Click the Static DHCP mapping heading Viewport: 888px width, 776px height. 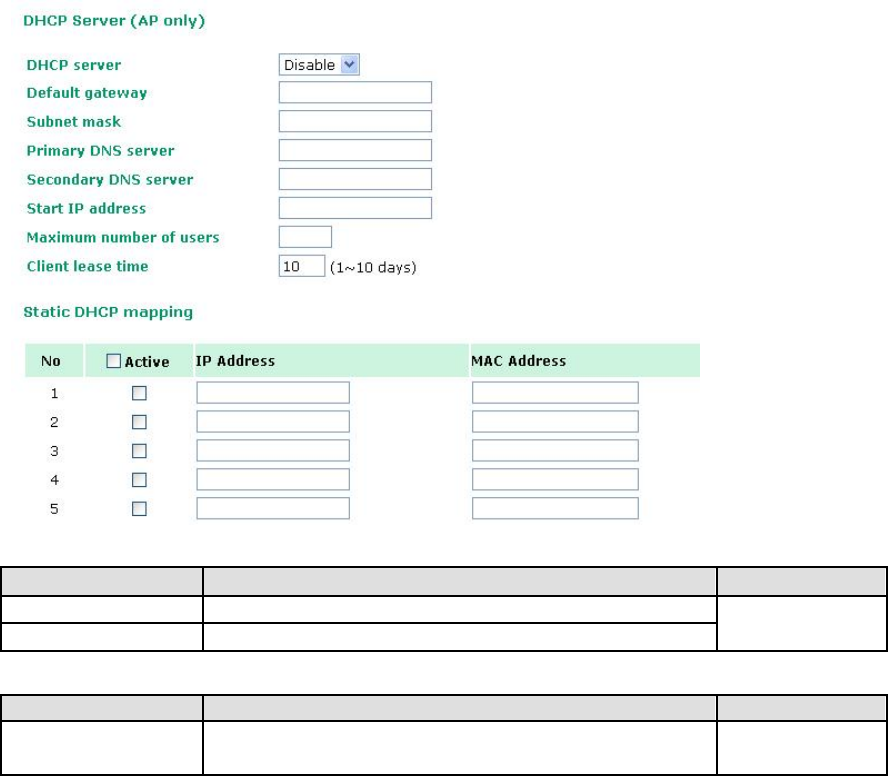pos(108,312)
